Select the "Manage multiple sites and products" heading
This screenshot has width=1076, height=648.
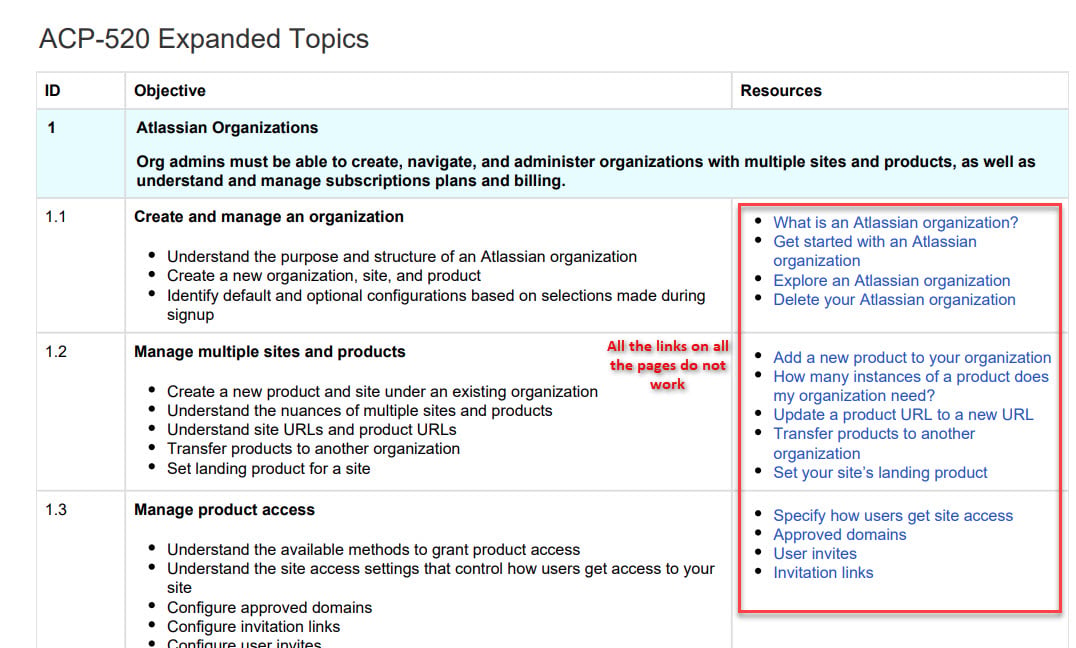point(270,352)
